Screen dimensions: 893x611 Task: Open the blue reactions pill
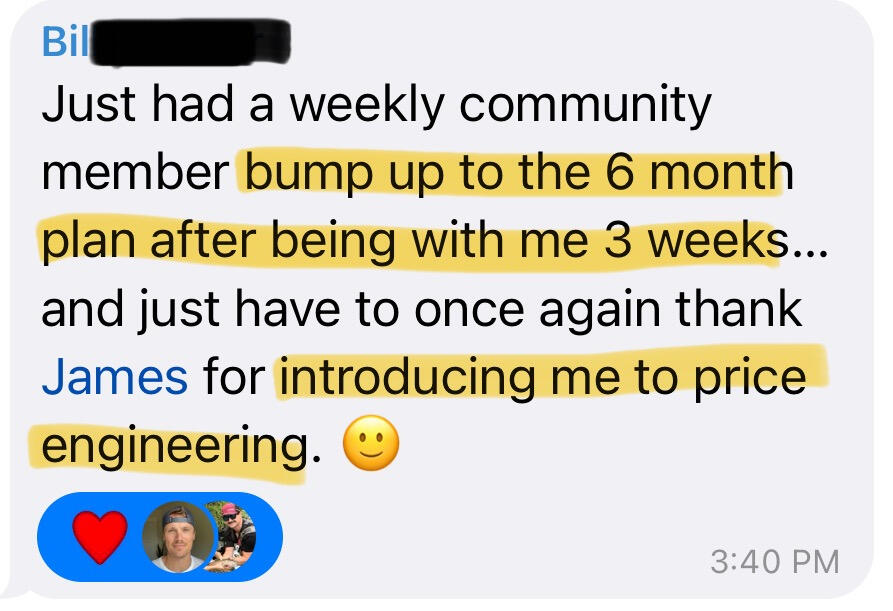(159, 538)
